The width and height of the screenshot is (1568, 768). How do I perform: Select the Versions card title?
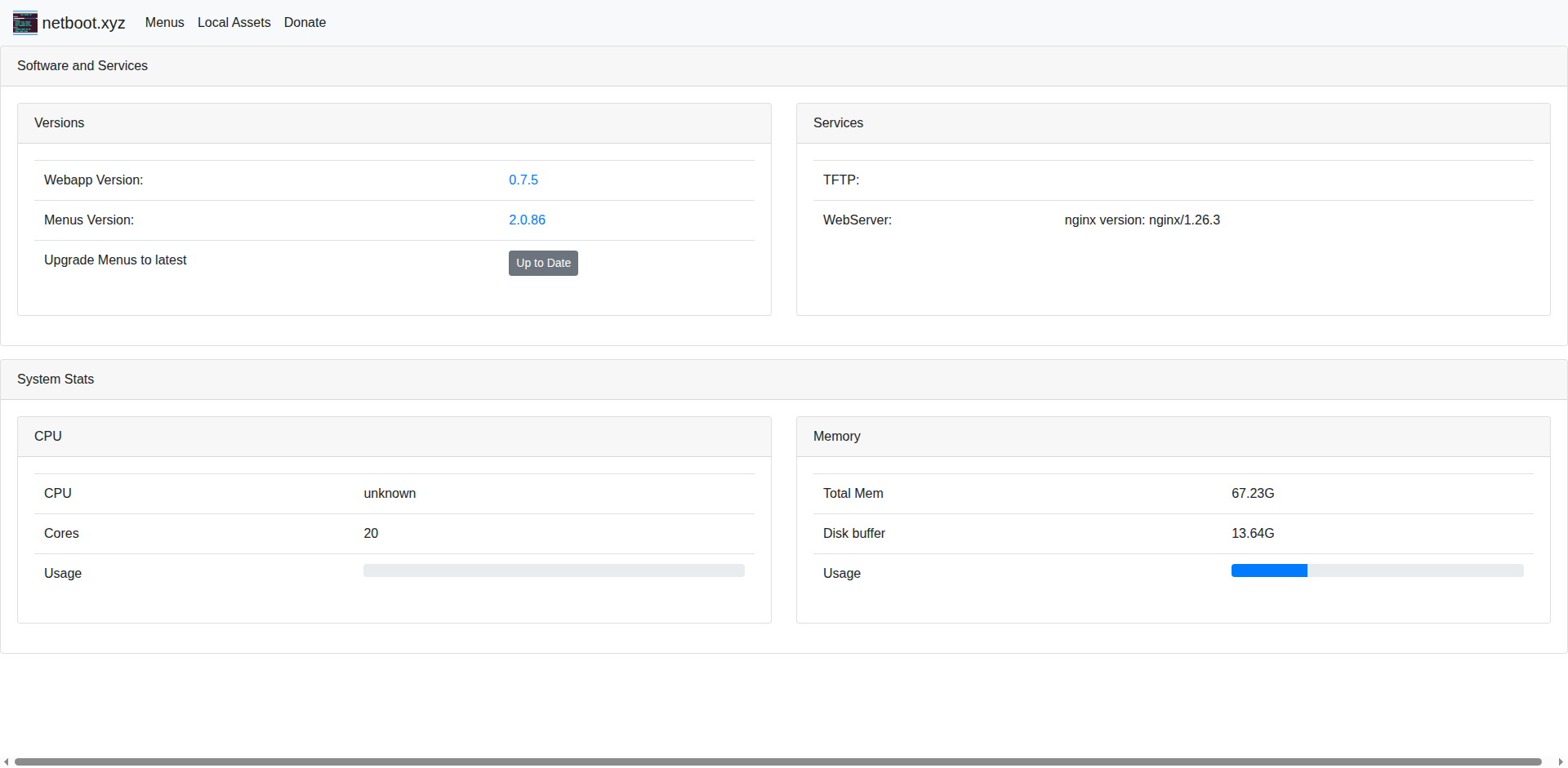[59, 123]
